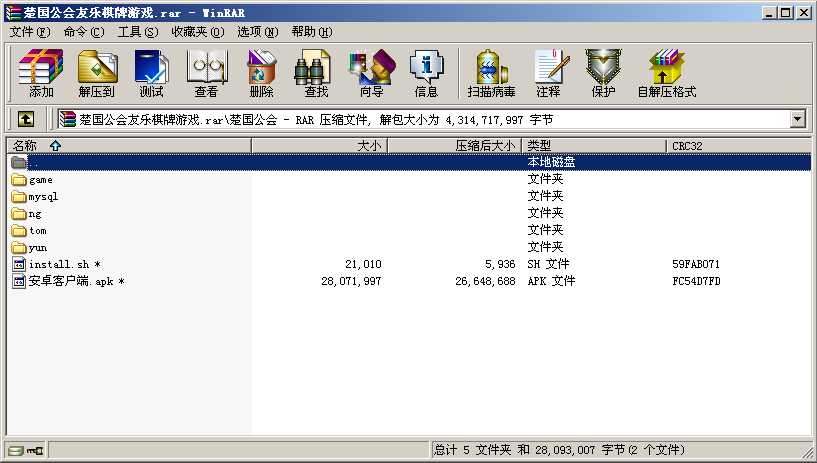Click CRC32 value 59FAB071
The width and height of the screenshot is (817, 463).
click(696, 265)
